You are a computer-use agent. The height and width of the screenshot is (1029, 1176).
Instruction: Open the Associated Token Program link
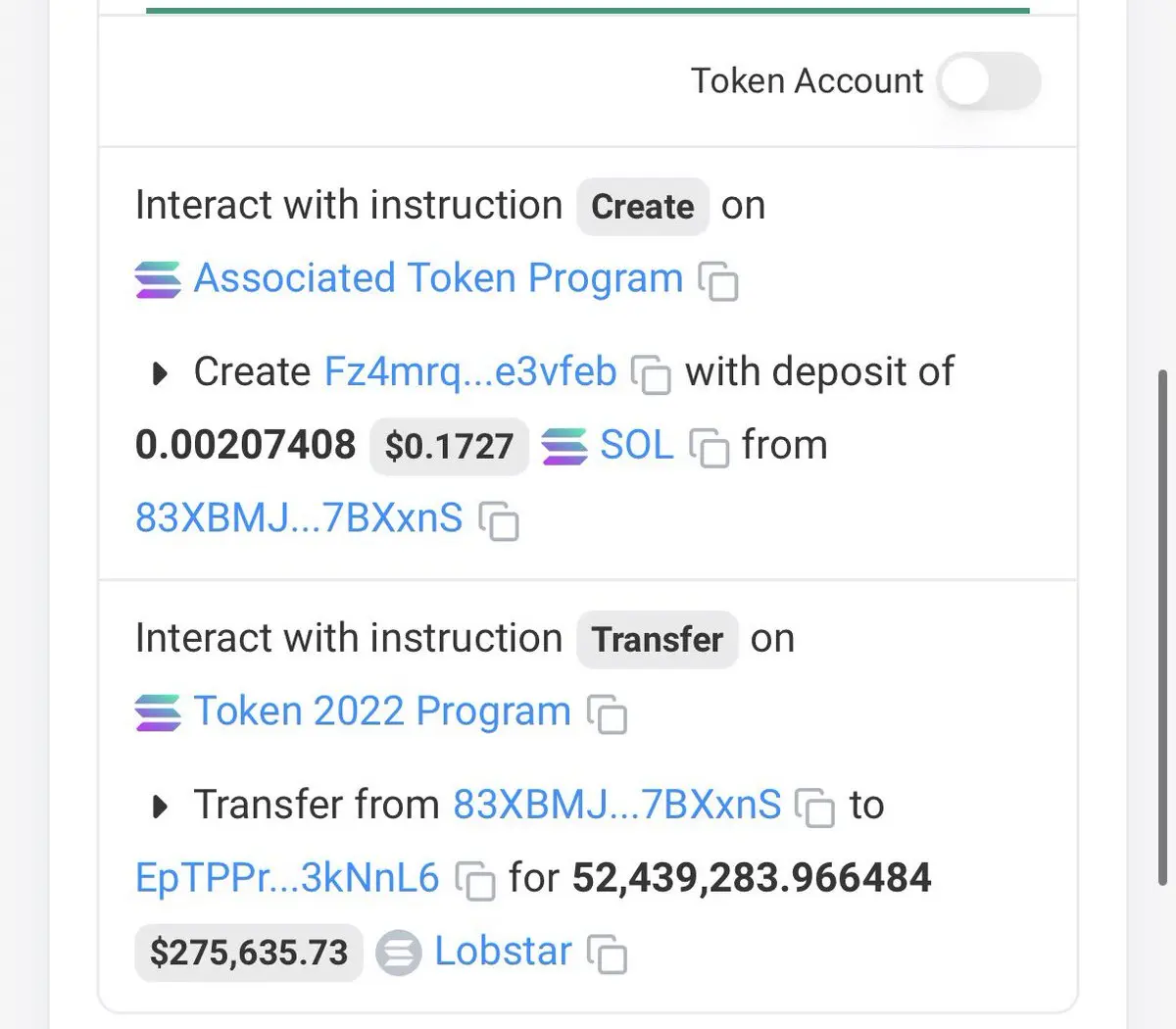click(x=437, y=278)
